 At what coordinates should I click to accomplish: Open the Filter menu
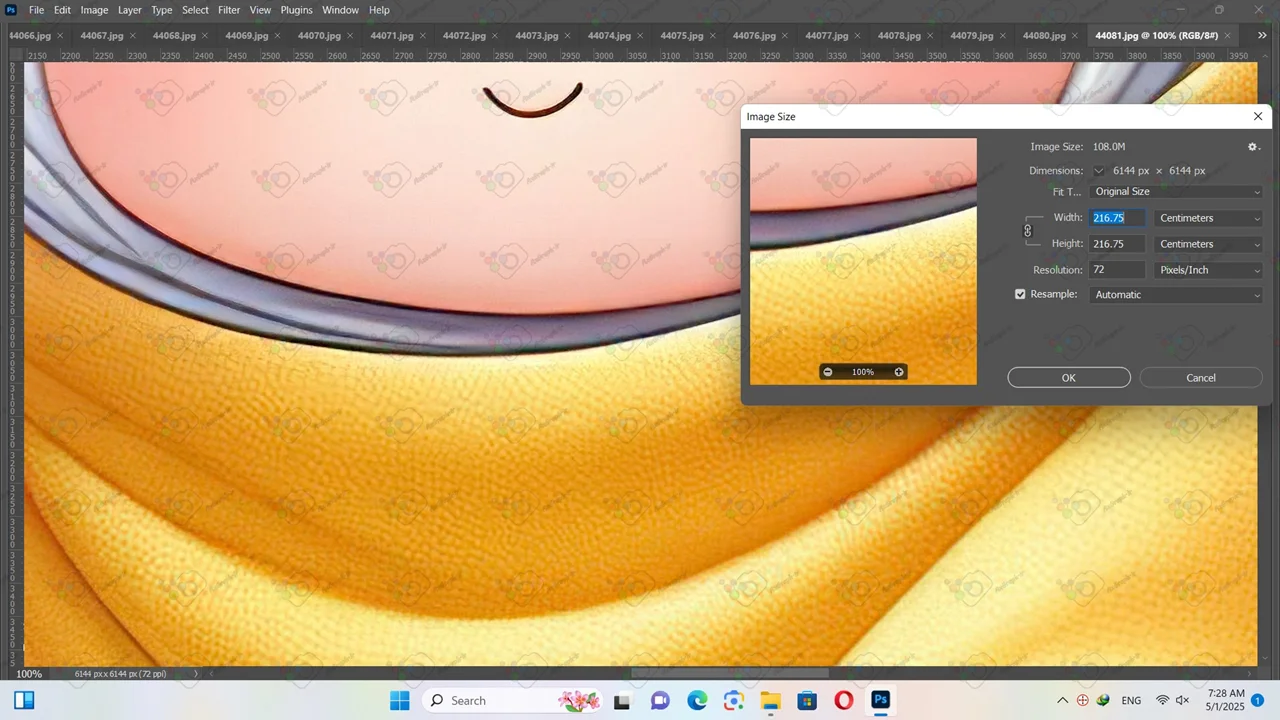(x=229, y=10)
